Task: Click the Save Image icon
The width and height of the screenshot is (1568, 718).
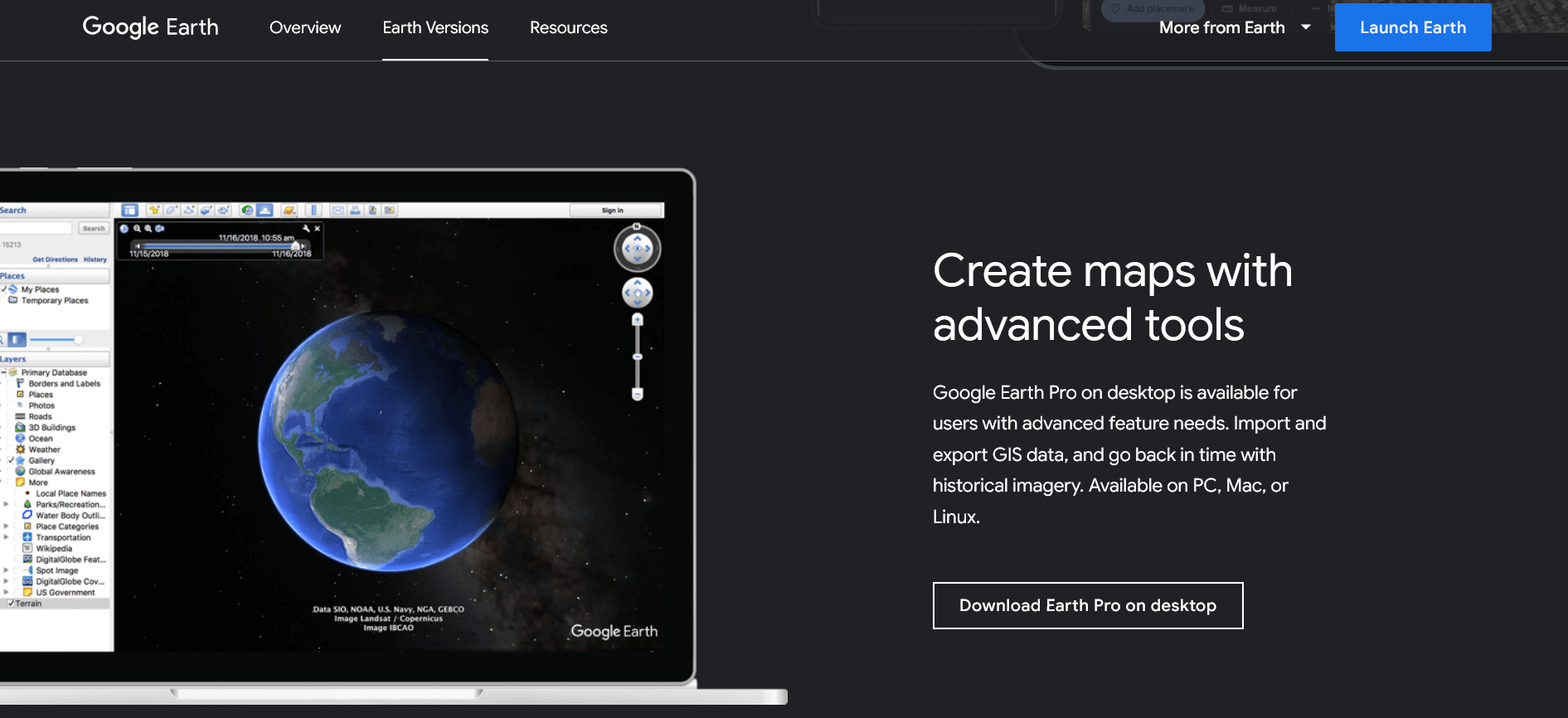Action: [x=372, y=211]
